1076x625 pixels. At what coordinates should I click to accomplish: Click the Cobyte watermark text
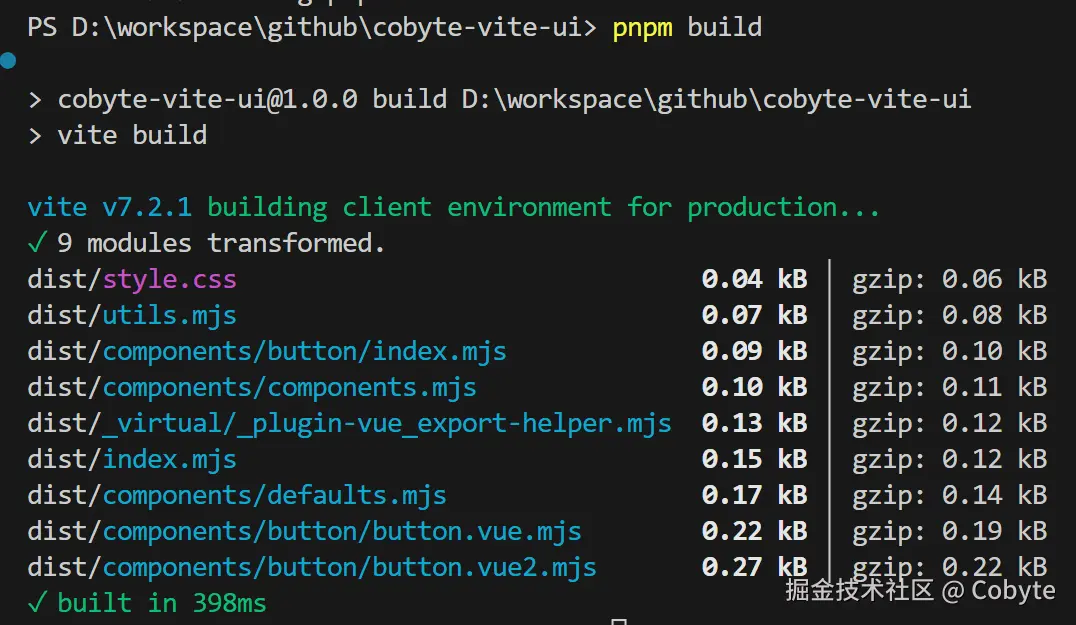[x=1013, y=590]
